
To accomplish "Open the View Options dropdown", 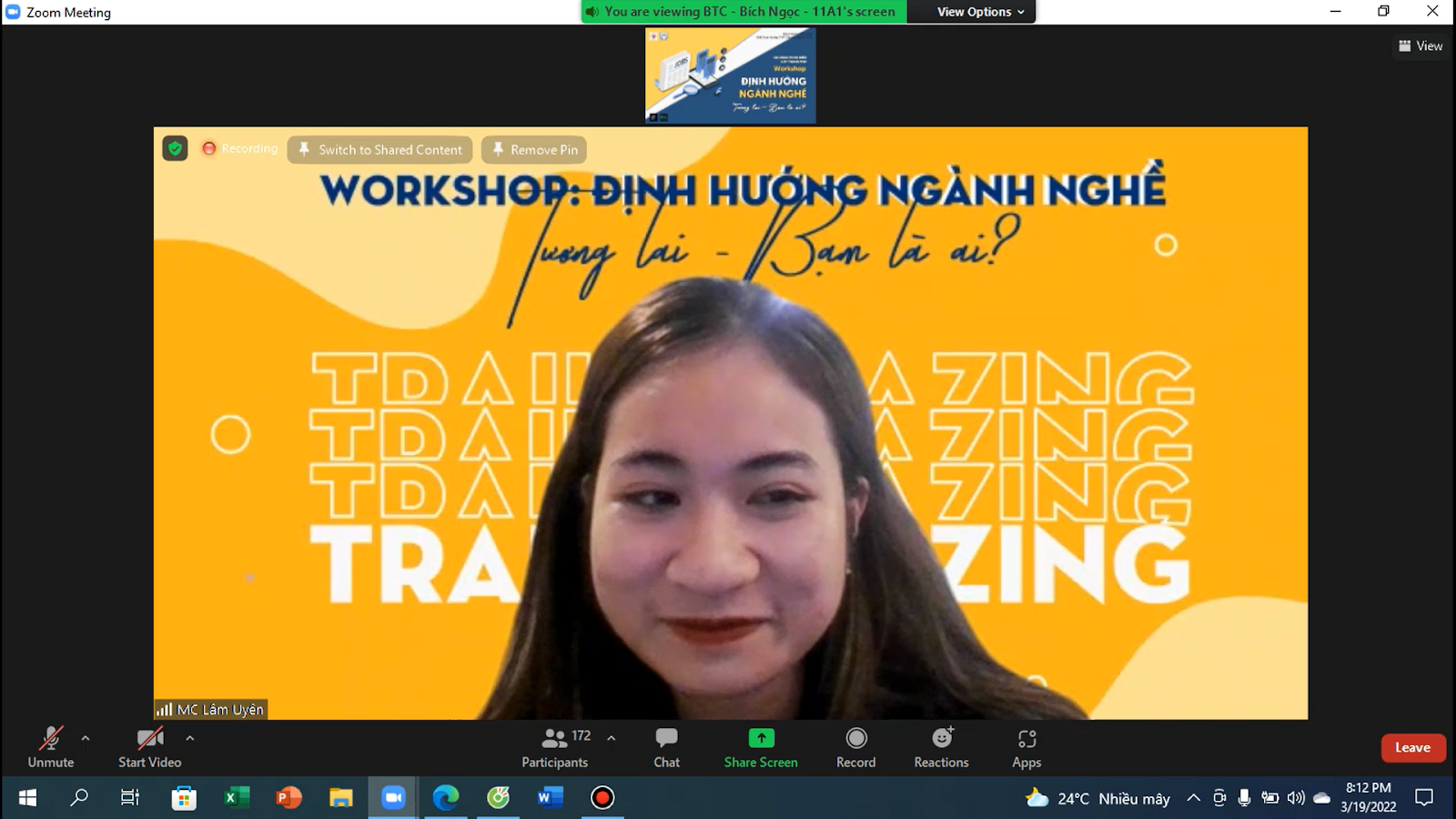I will click(980, 12).
